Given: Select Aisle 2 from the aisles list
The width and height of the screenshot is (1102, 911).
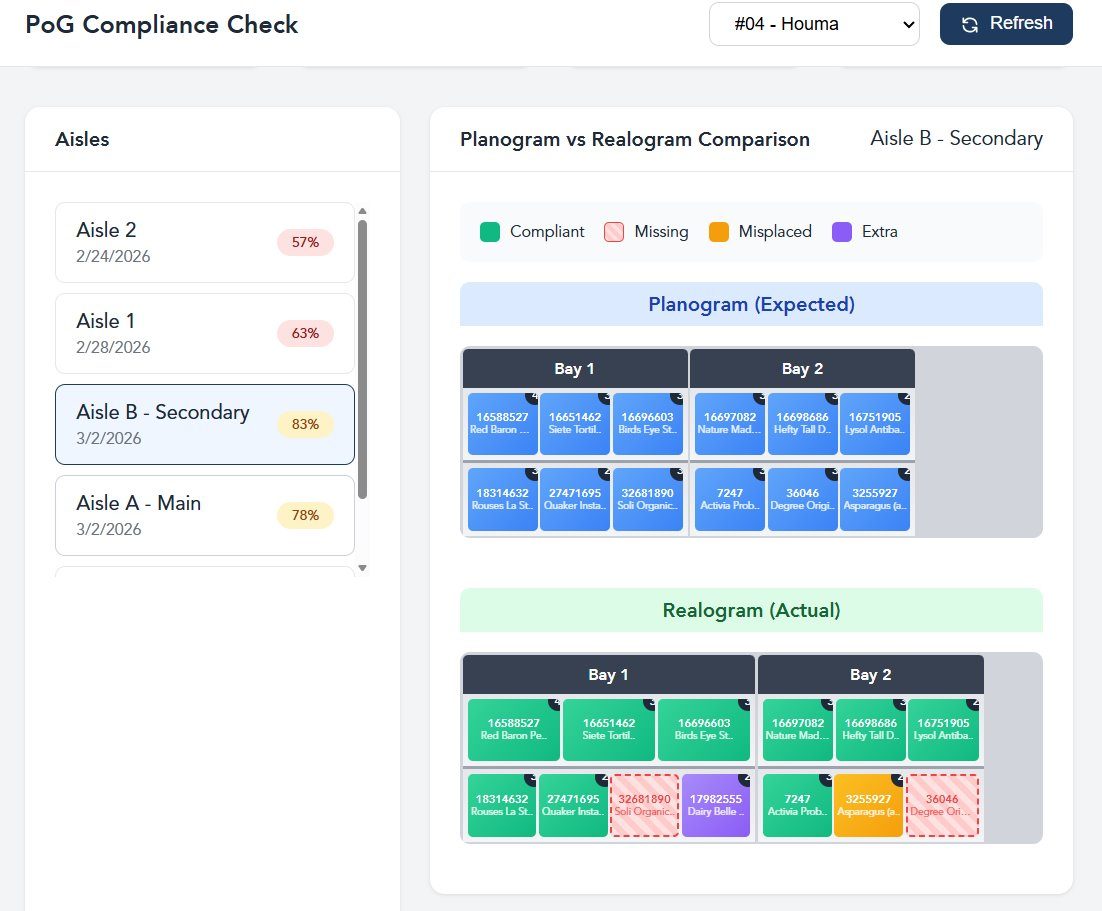Looking at the screenshot, I should (x=205, y=242).
